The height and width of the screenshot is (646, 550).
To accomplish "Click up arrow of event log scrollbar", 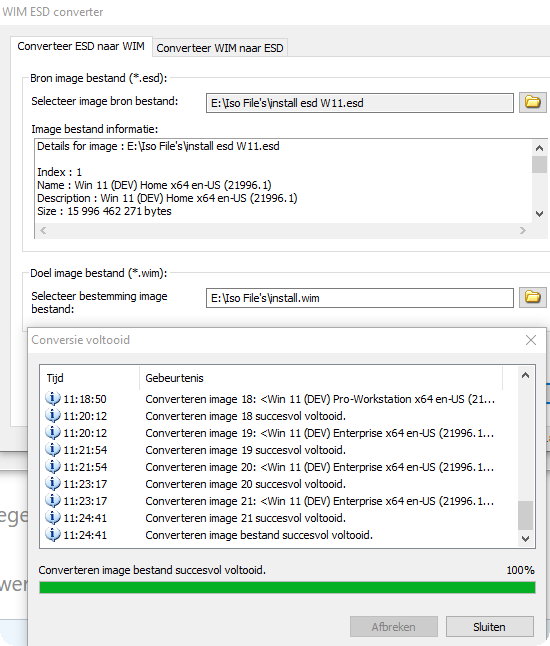I will (x=525, y=375).
